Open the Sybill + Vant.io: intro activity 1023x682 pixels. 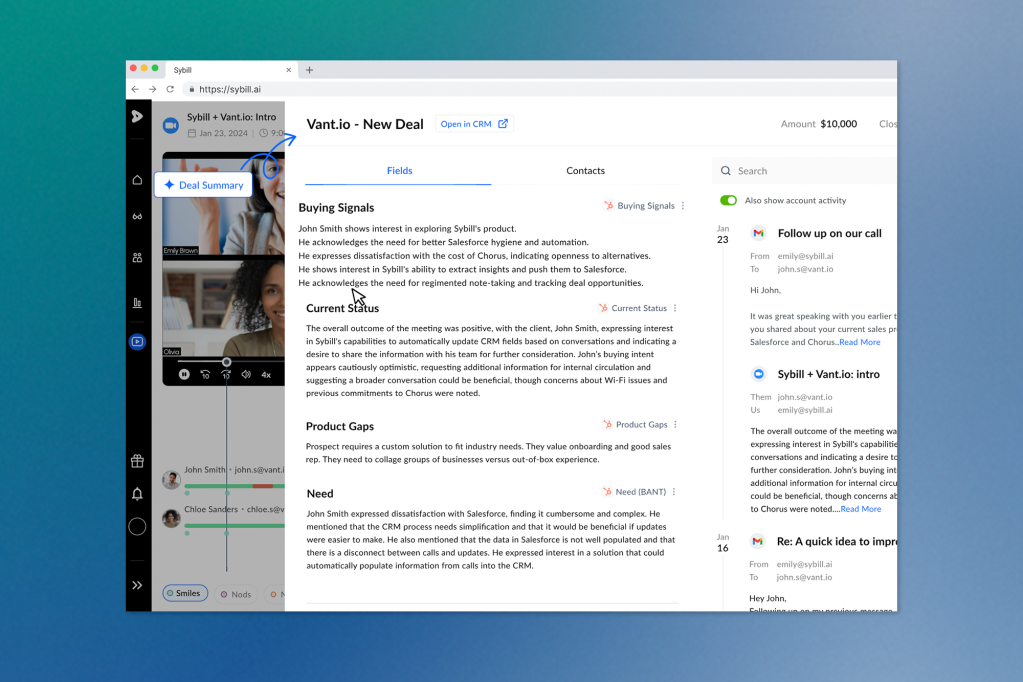point(829,374)
